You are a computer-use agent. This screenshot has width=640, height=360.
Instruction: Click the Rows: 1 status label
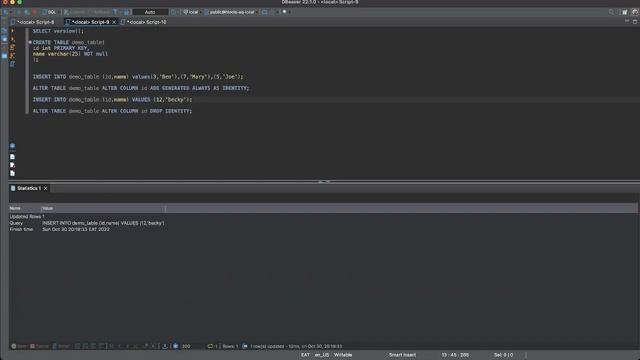tap(230, 346)
